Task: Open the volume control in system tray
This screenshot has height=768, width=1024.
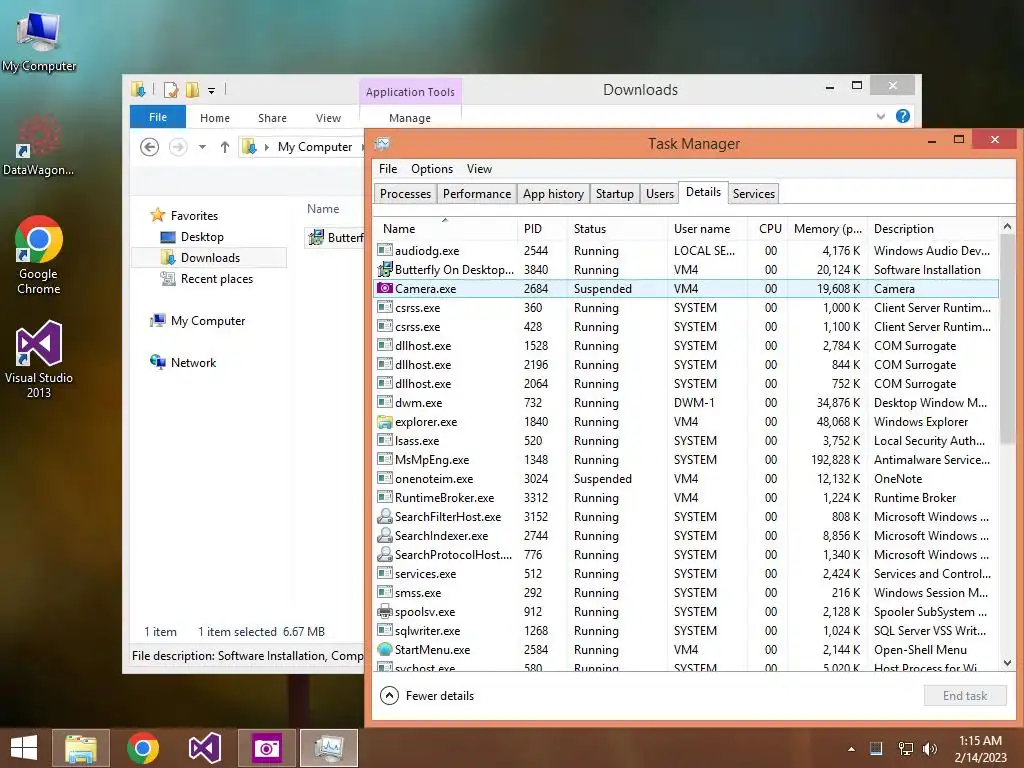Action: (x=930, y=749)
